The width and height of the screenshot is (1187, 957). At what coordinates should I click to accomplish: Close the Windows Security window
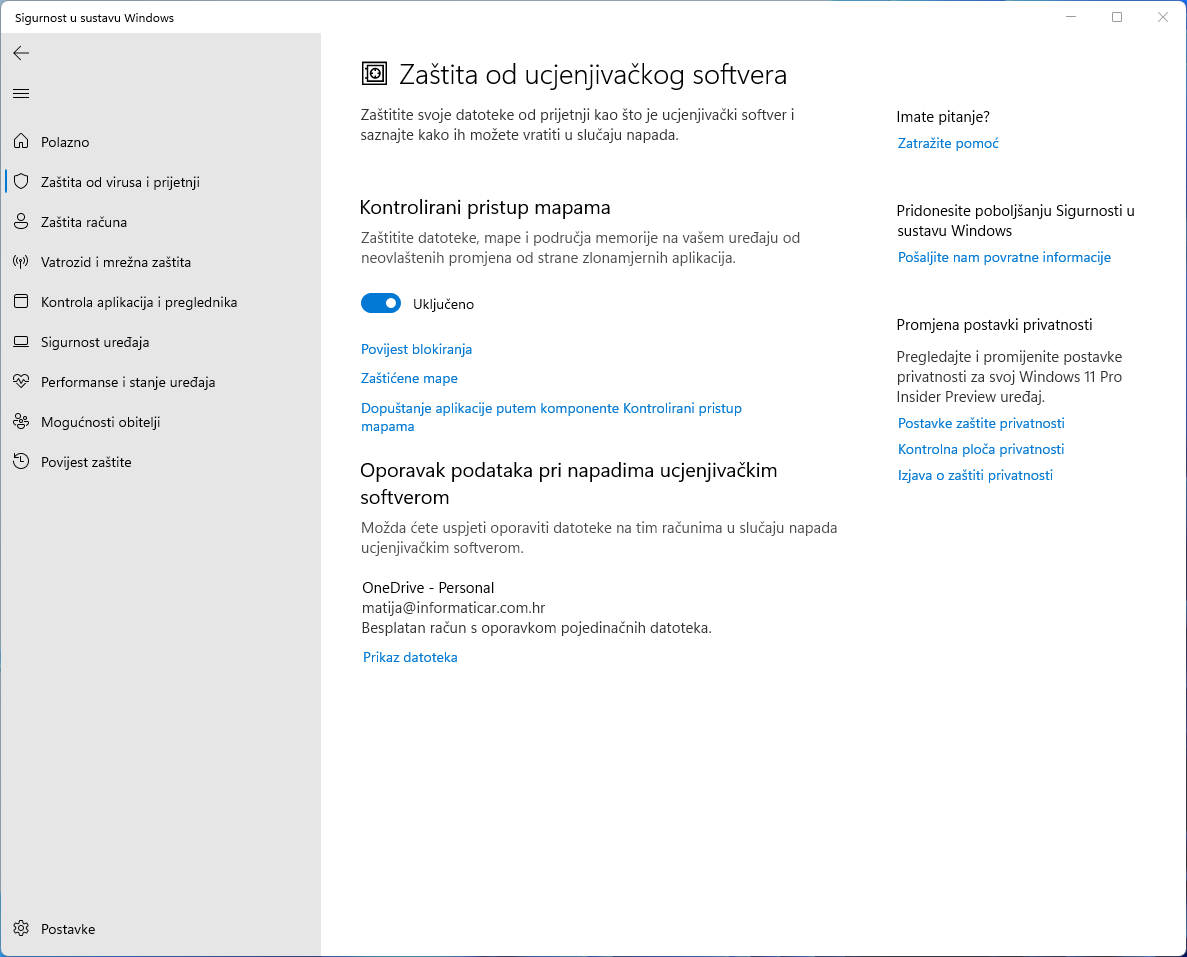(1163, 17)
